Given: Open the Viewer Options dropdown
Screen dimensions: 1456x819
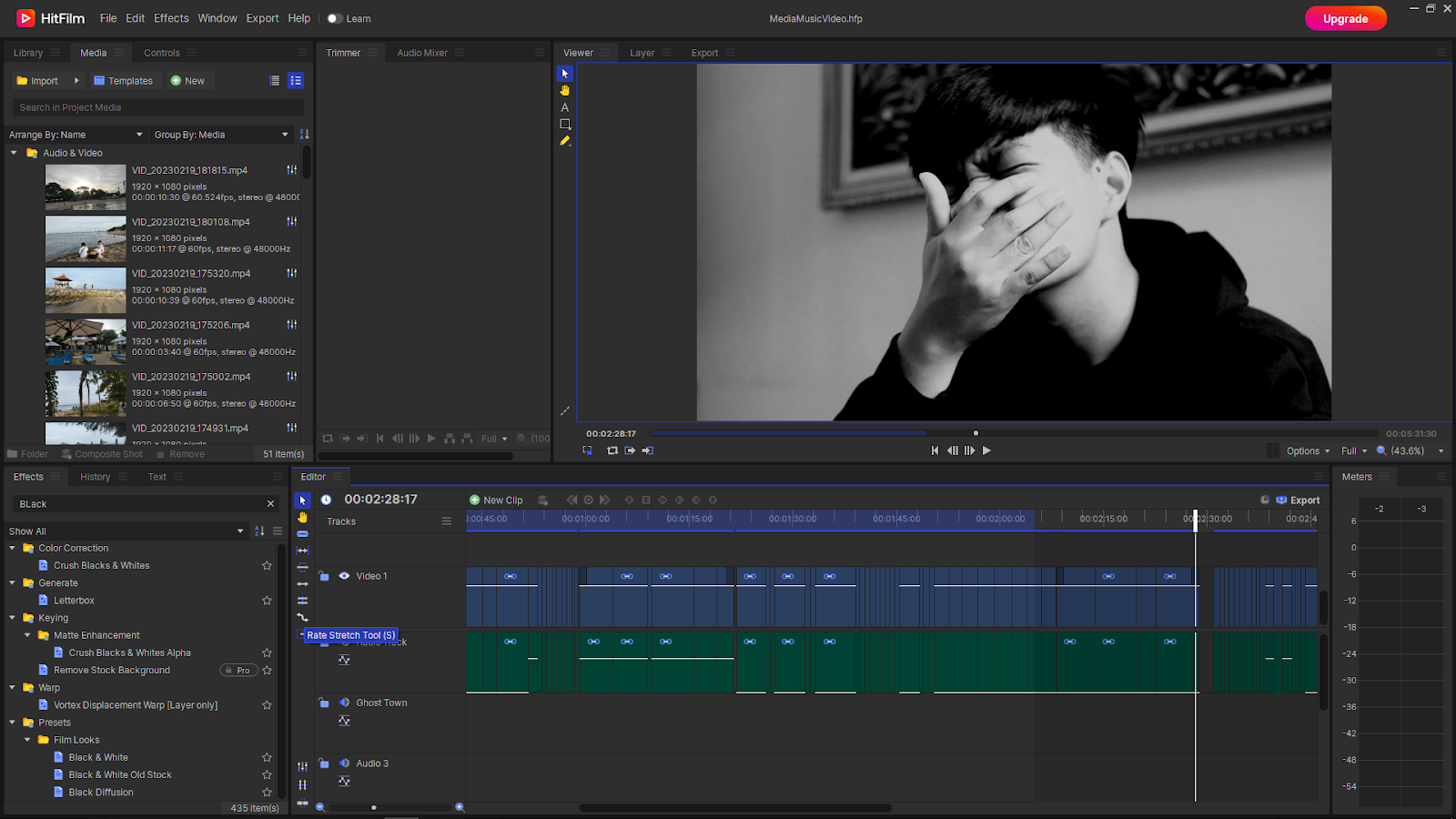Looking at the screenshot, I should [1308, 451].
